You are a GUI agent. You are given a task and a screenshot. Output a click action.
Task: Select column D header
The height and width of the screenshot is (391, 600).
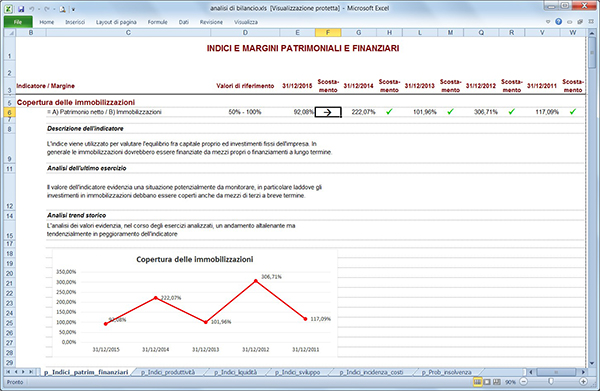coord(245,33)
